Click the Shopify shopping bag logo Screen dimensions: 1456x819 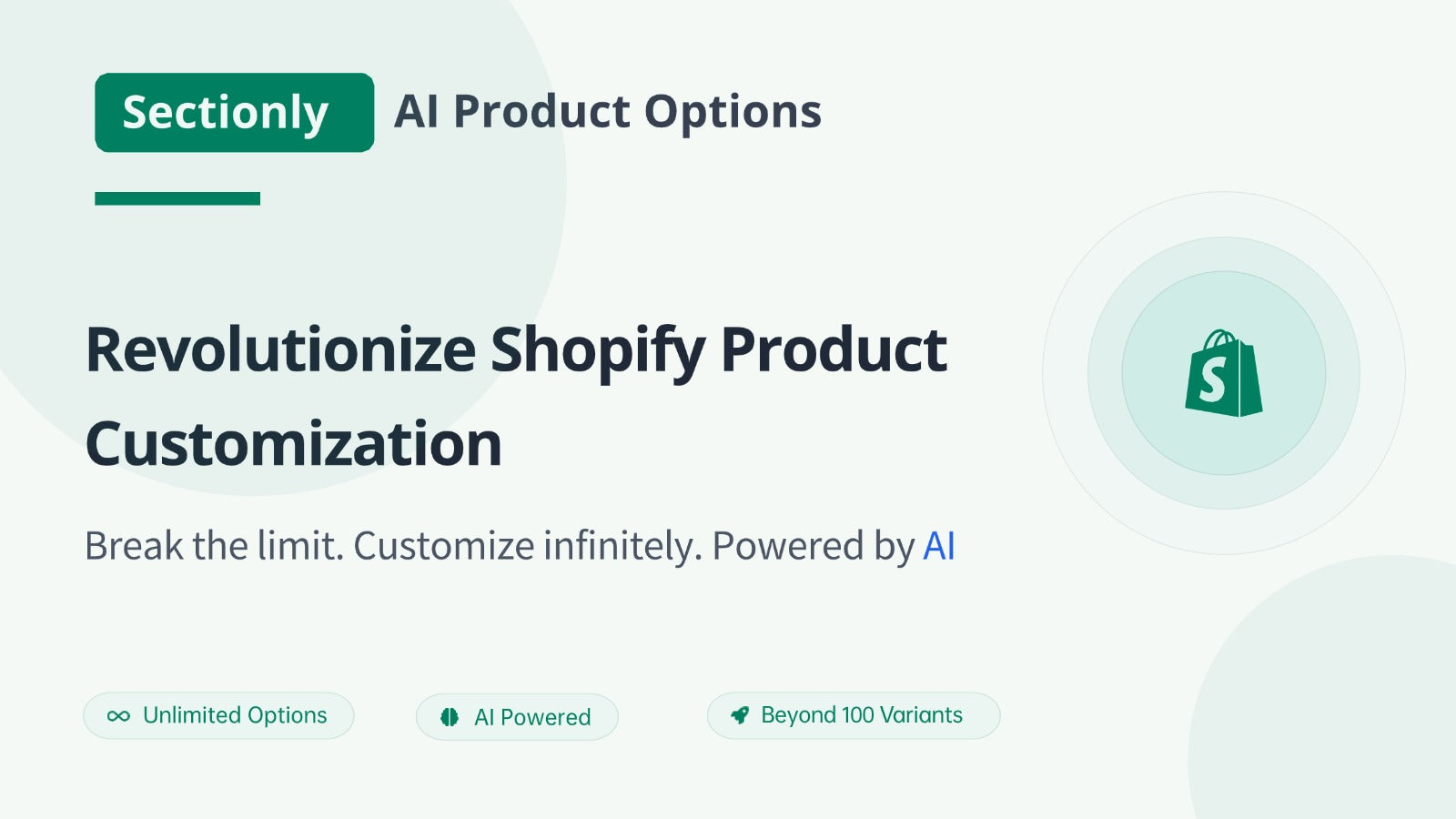1223,373
